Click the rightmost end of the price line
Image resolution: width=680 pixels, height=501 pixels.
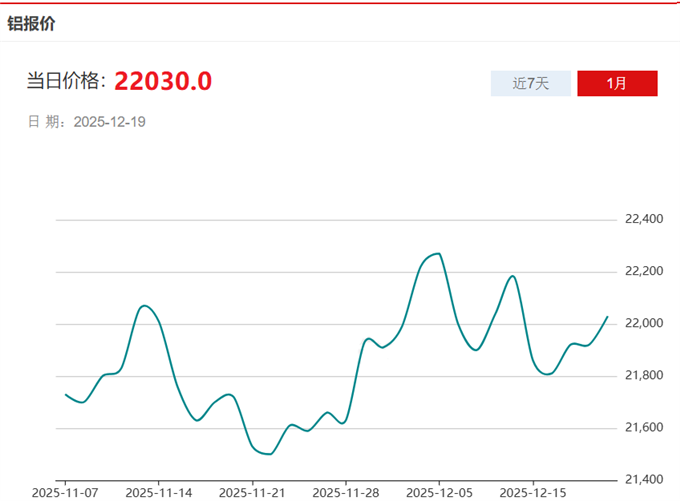[x=608, y=316]
